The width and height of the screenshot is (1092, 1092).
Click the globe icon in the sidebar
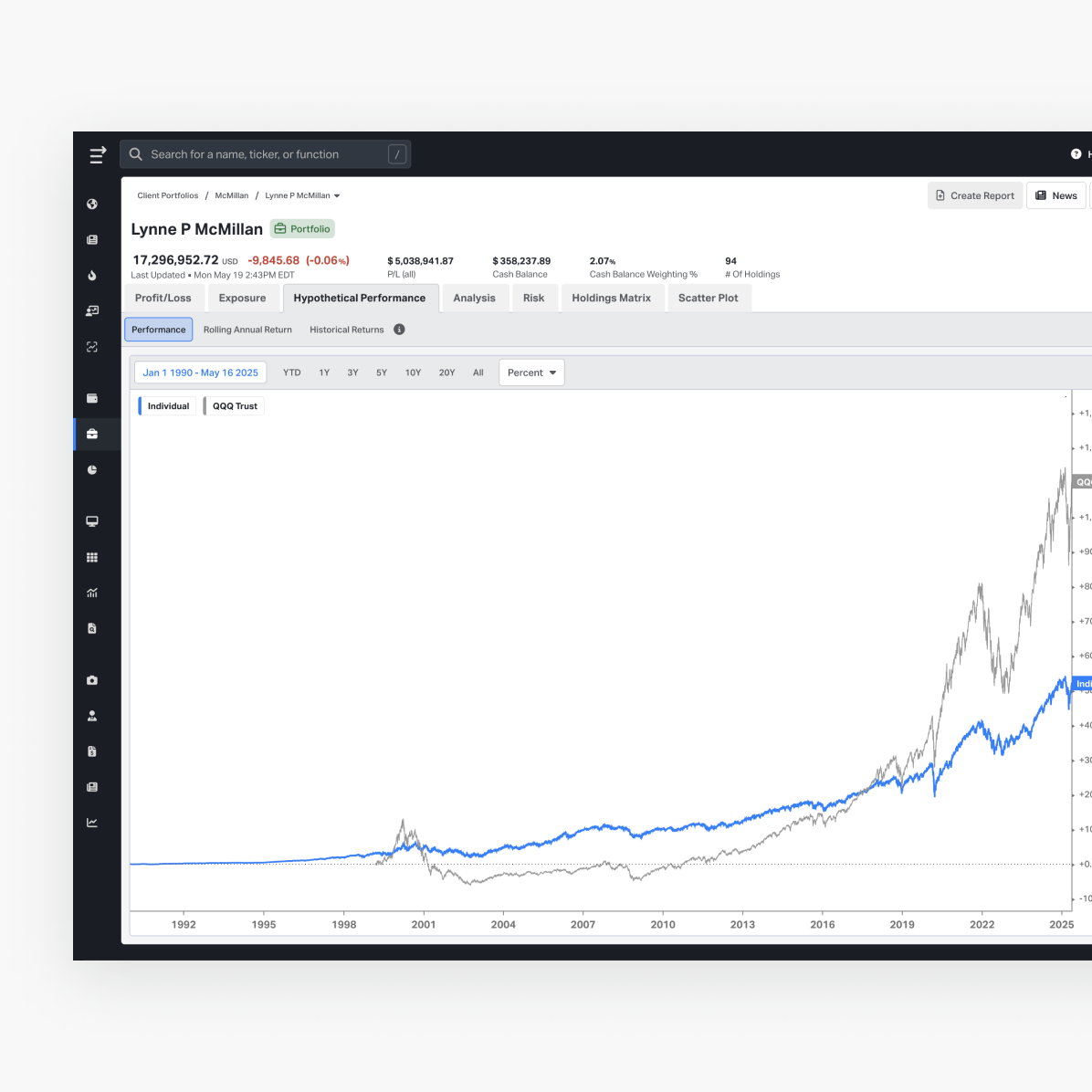pyautogui.click(x=92, y=205)
